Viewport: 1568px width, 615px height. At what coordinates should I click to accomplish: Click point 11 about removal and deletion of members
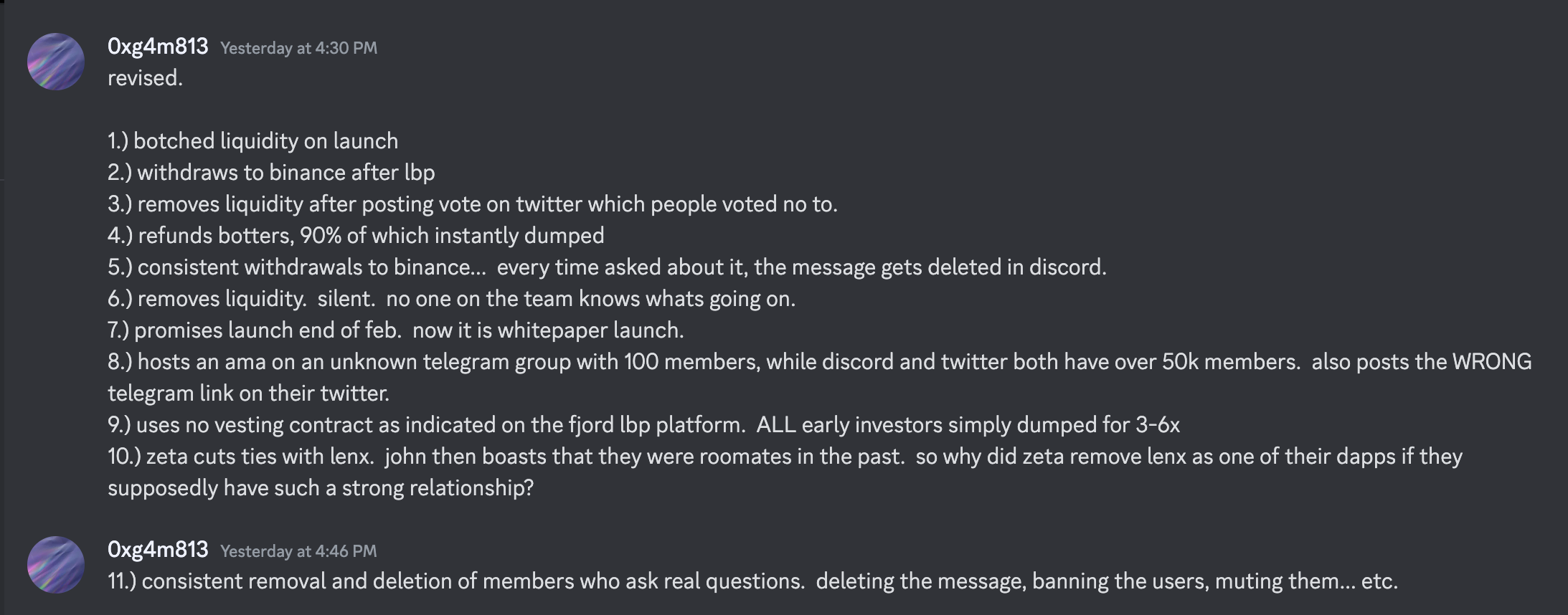(x=753, y=581)
